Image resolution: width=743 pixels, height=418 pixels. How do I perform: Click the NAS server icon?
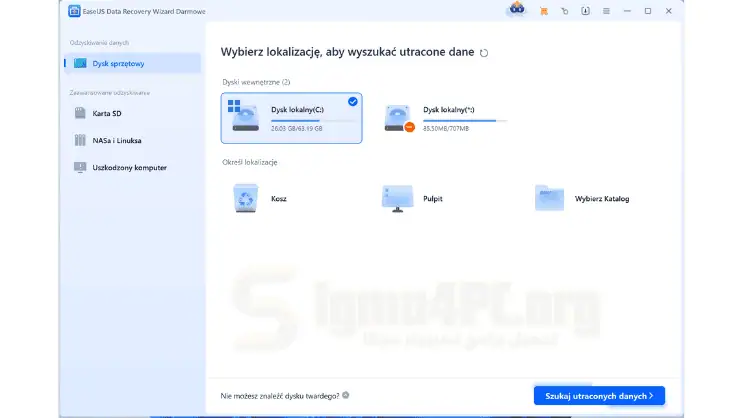pyautogui.click(x=80, y=140)
